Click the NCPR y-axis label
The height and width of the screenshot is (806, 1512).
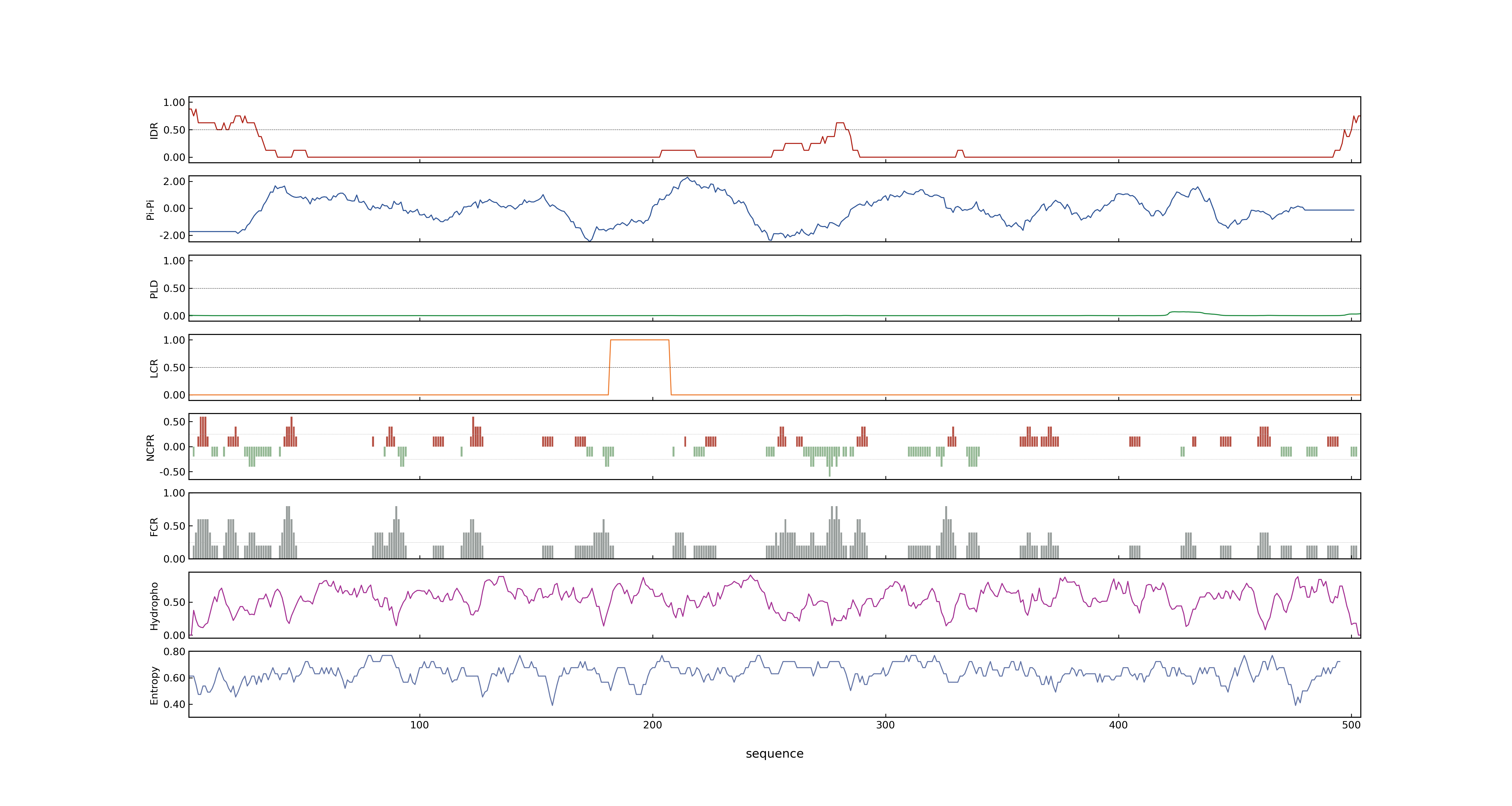coord(150,447)
